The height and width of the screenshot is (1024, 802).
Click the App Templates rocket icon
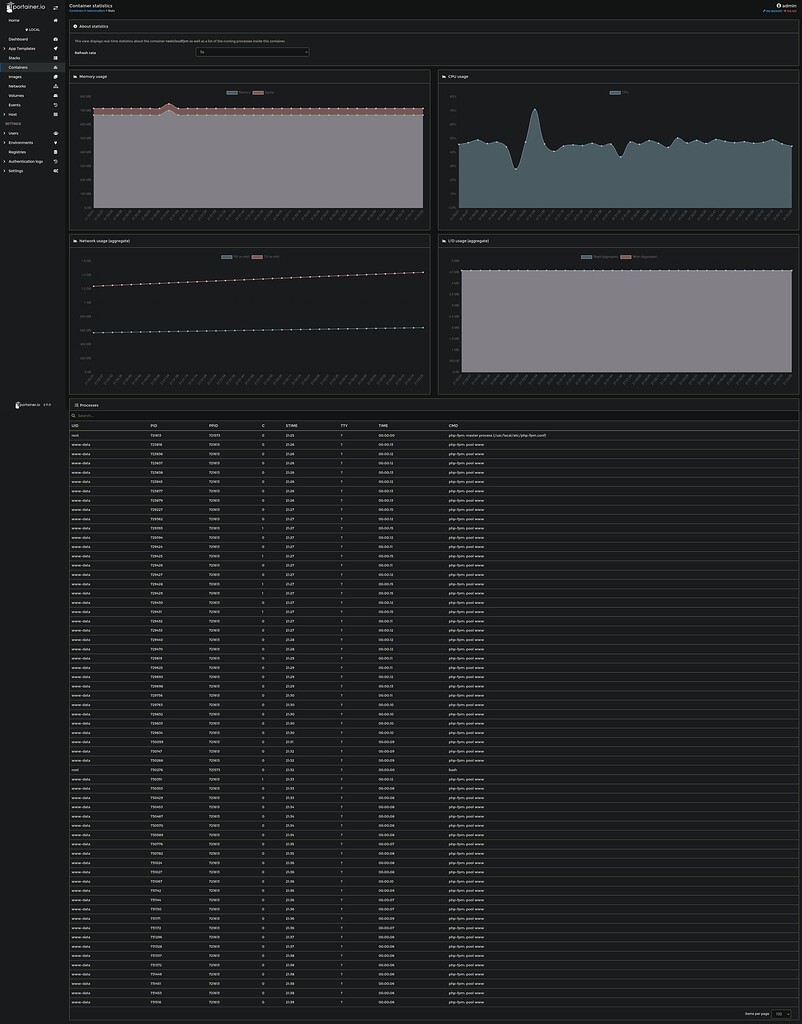(x=56, y=48)
